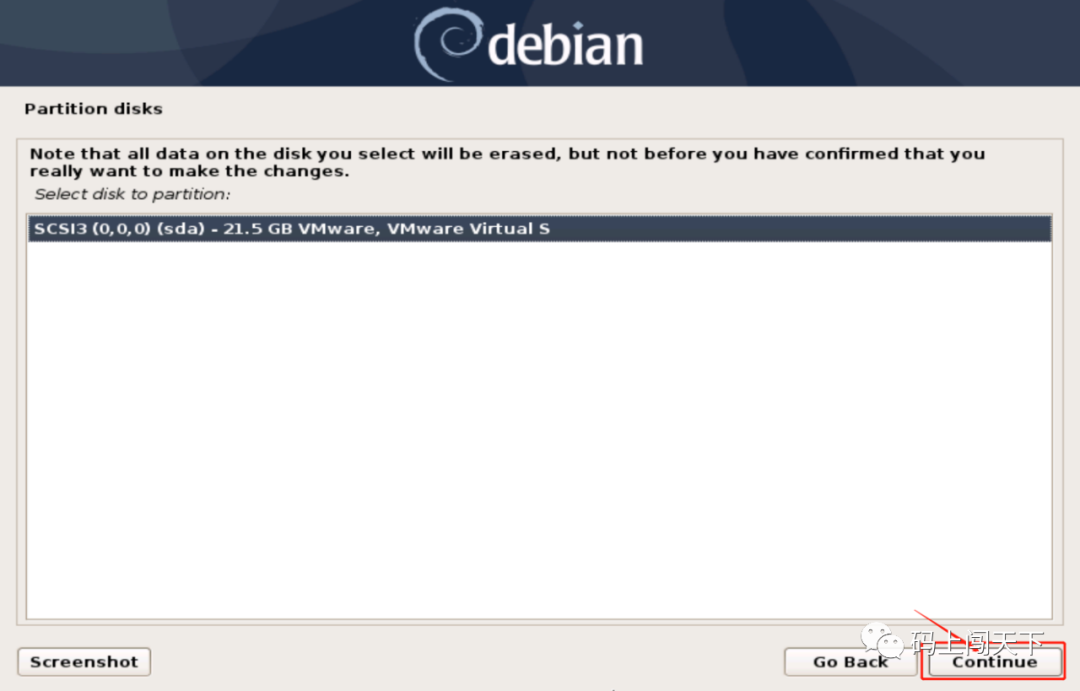Go Back to the previous step

click(850, 662)
